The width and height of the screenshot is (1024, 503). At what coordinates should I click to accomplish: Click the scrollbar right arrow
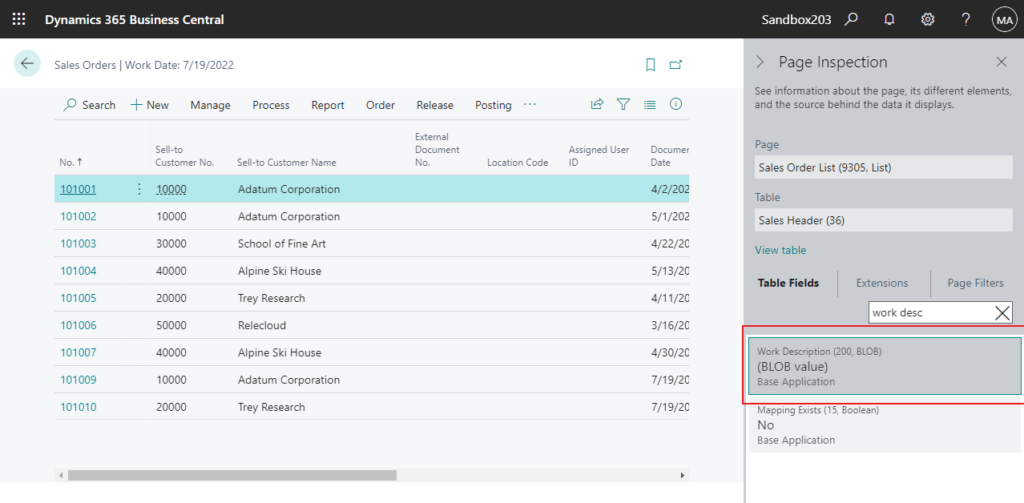point(682,476)
